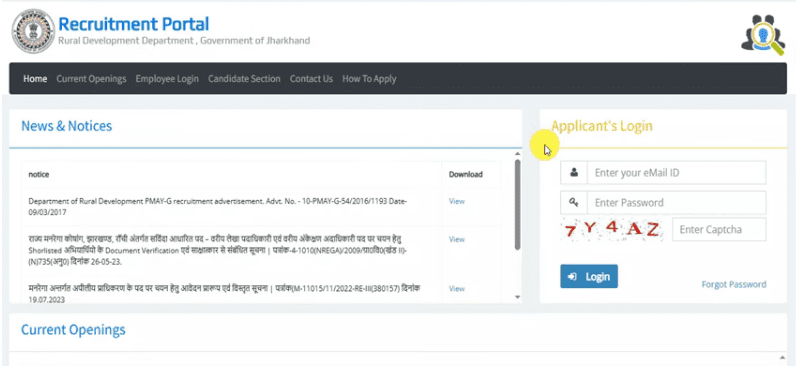796x366 pixels.
Task: Click the captcha image 7Y4AZ
Action: pos(612,229)
